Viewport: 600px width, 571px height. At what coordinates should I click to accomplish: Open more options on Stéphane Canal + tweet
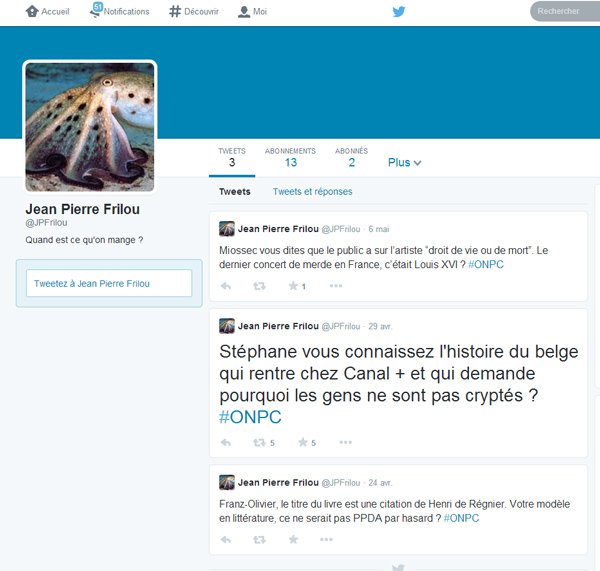click(345, 442)
